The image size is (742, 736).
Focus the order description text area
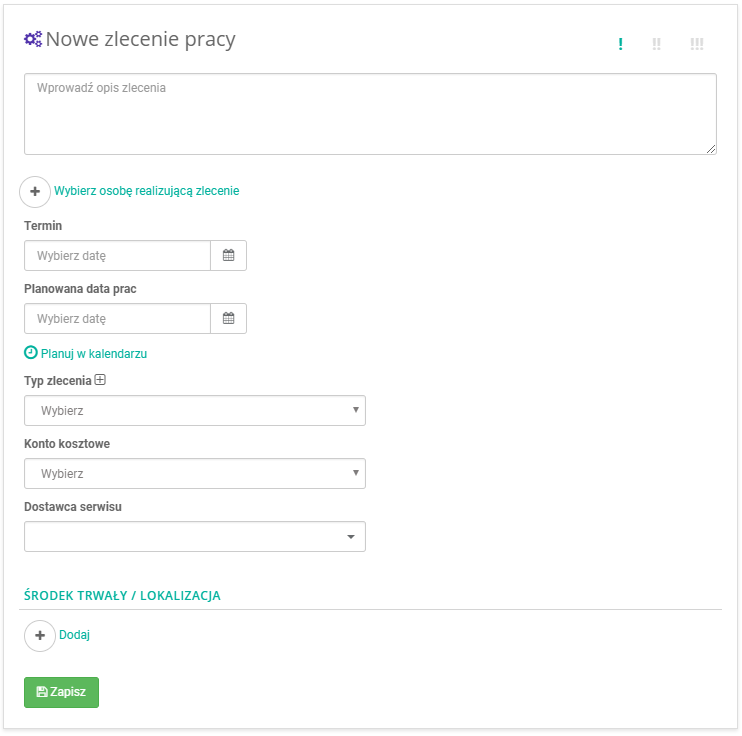pos(371,114)
